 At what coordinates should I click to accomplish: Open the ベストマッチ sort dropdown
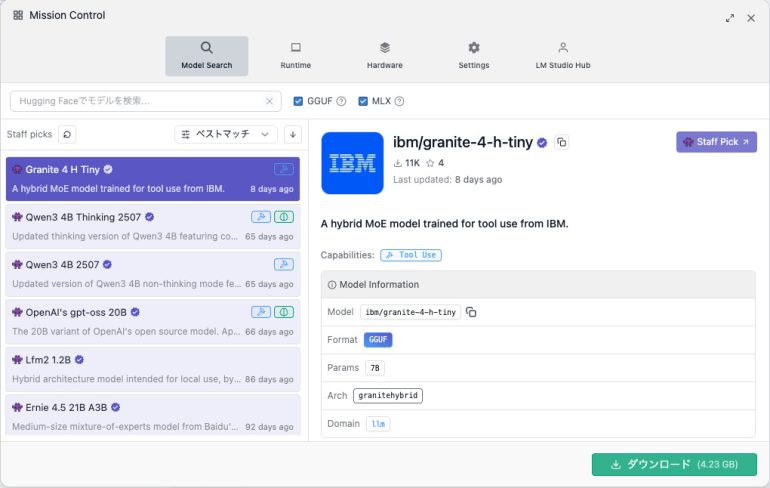pos(226,134)
